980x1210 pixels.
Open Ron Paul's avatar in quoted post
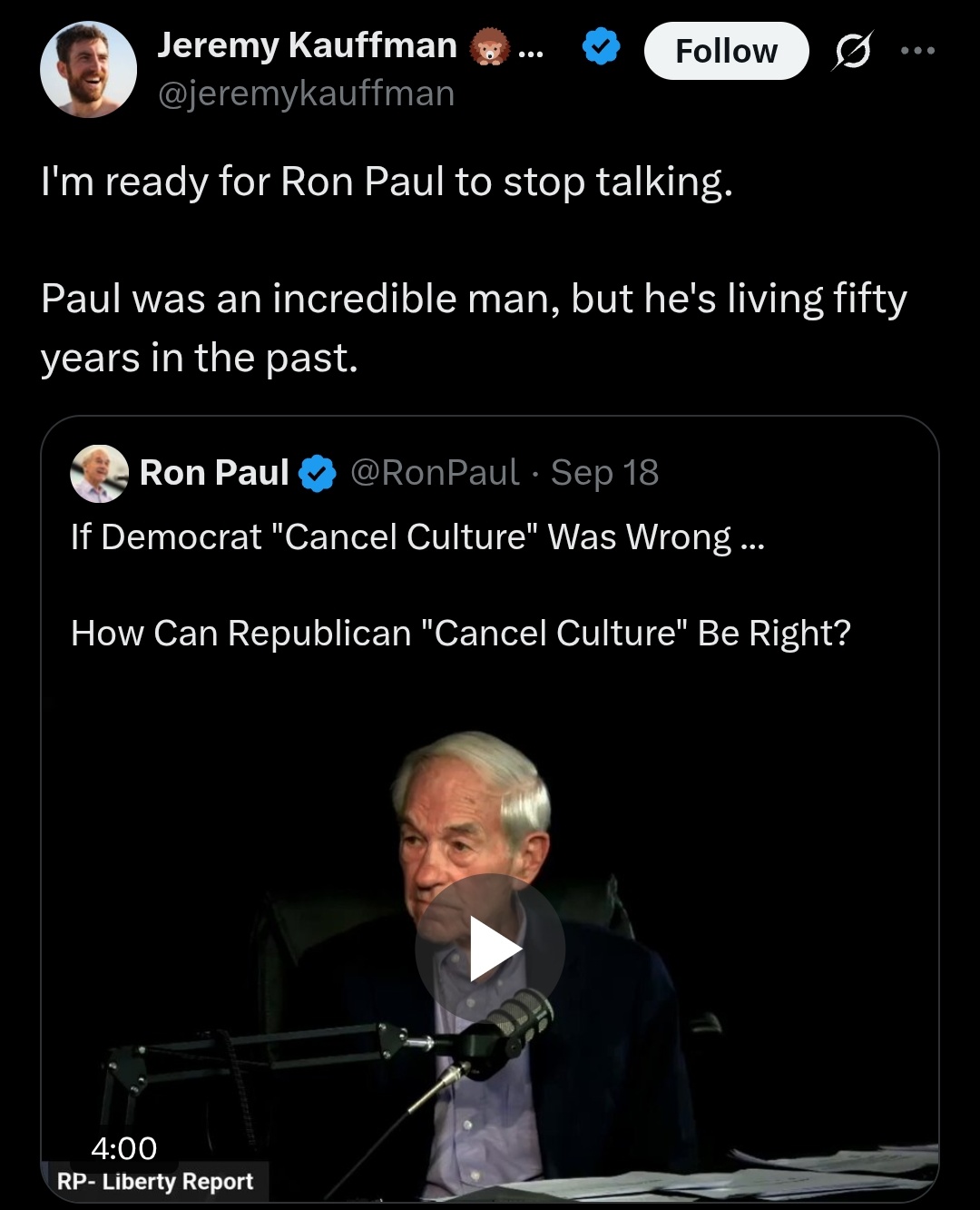(x=99, y=473)
